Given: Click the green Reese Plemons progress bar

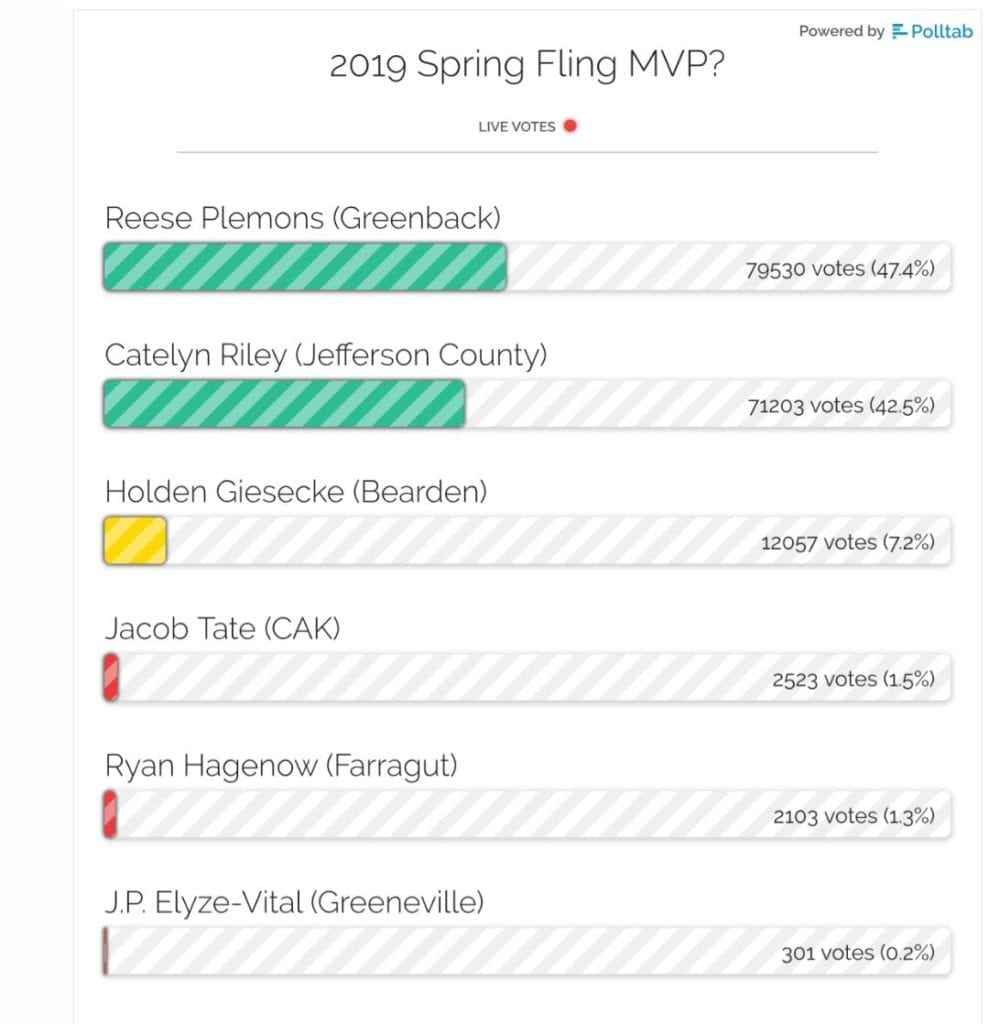Looking at the screenshot, I should coord(305,266).
